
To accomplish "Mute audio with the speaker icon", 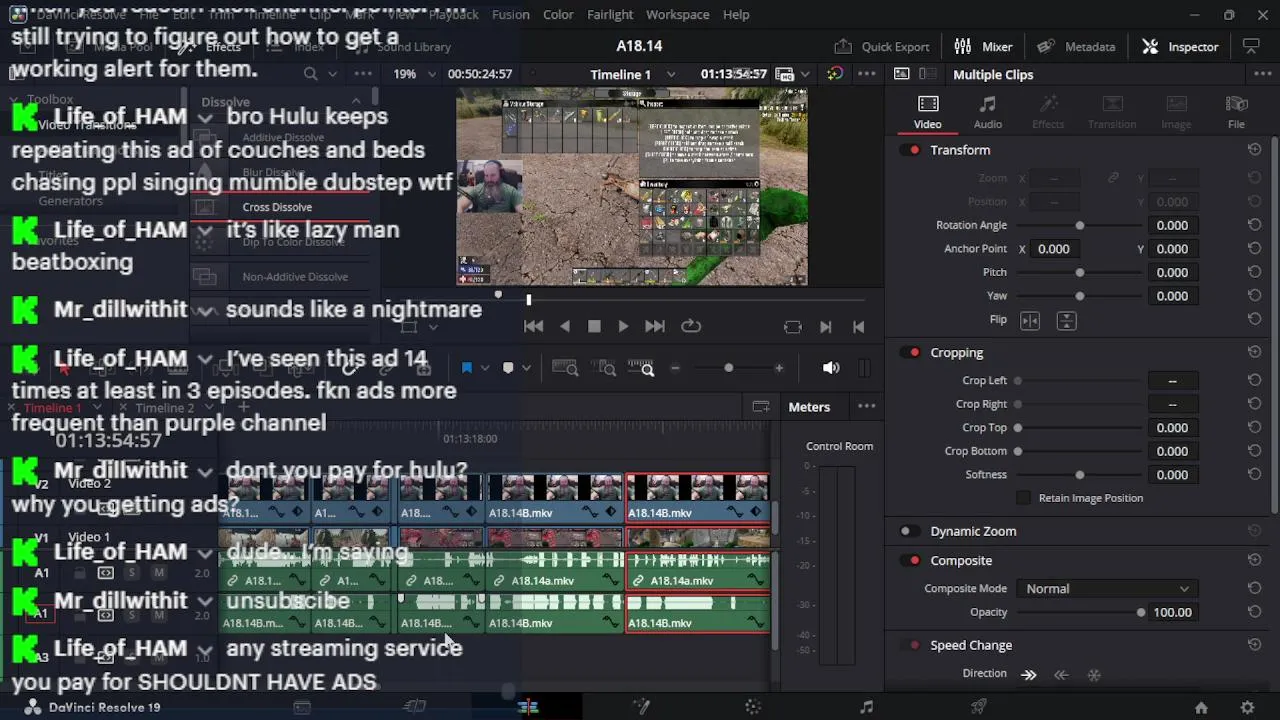I will click(831, 368).
